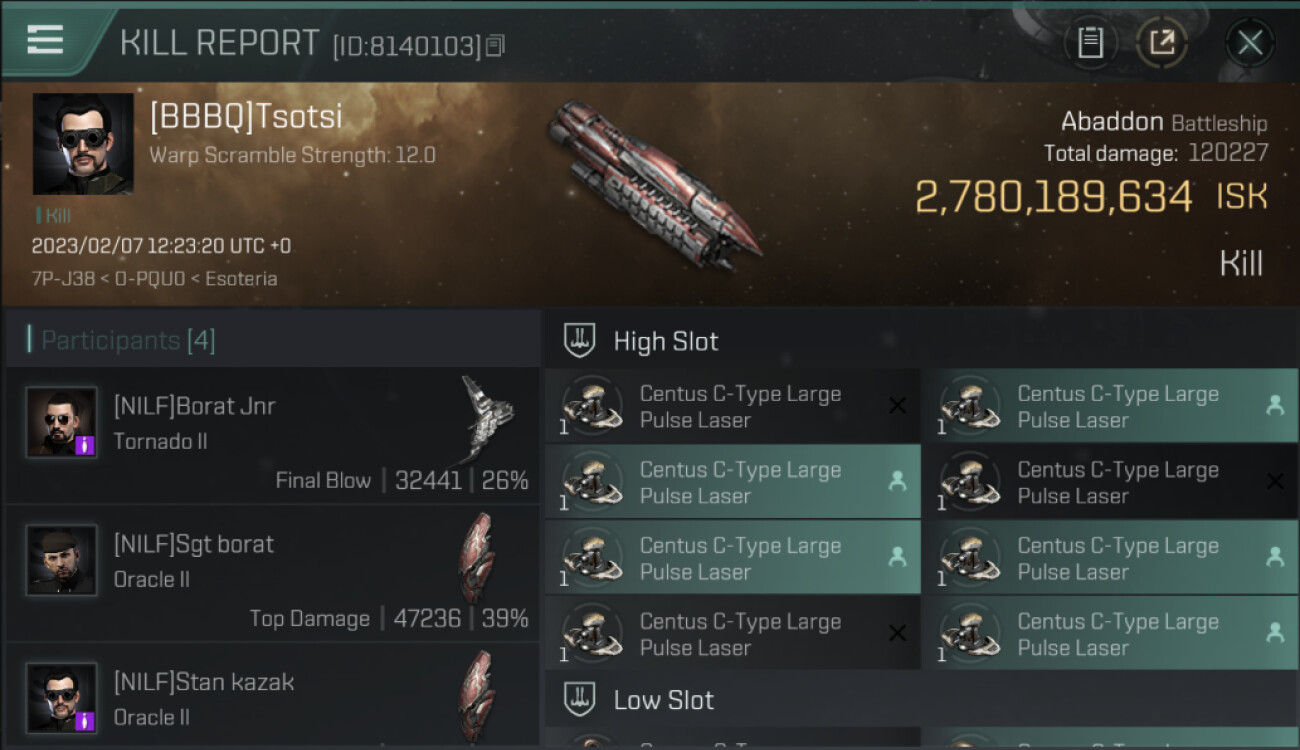Image resolution: width=1300 pixels, height=750 pixels.
Task: Click the share kill report icon
Action: (x=1161, y=43)
